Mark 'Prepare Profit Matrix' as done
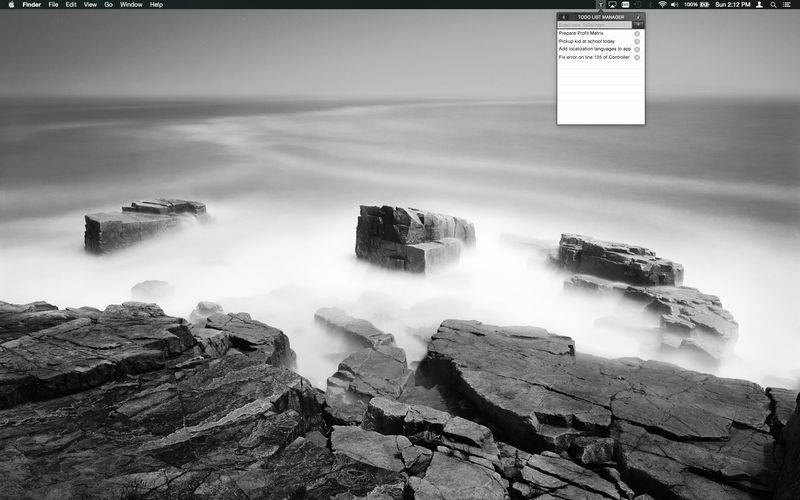The width and height of the screenshot is (800, 500). pyautogui.click(x=637, y=33)
